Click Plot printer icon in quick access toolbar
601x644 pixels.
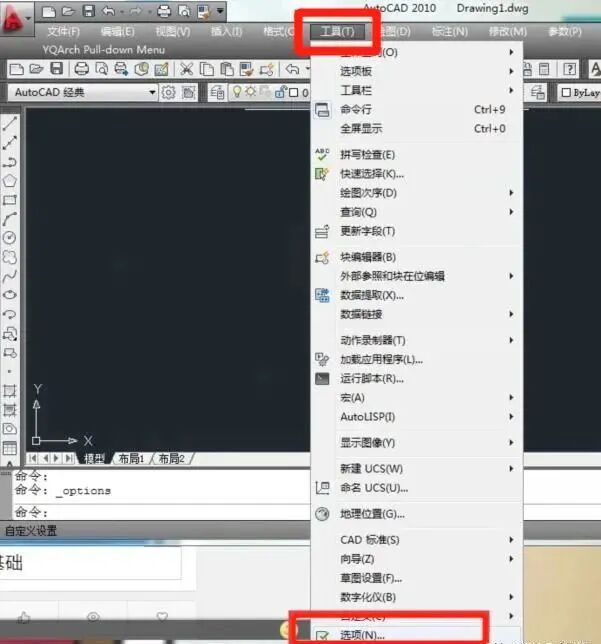(164, 12)
